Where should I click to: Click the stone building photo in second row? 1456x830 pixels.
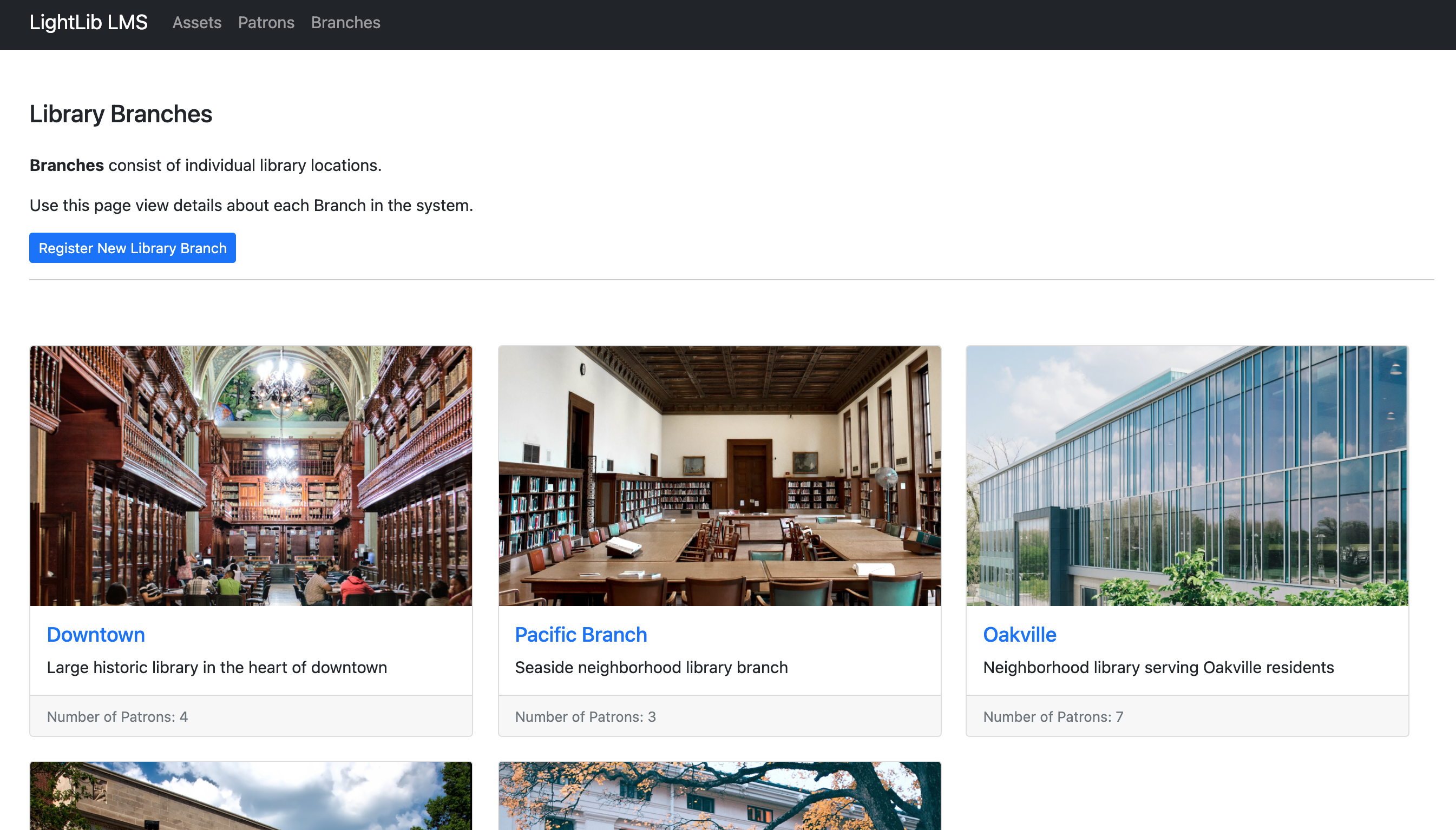click(251, 796)
